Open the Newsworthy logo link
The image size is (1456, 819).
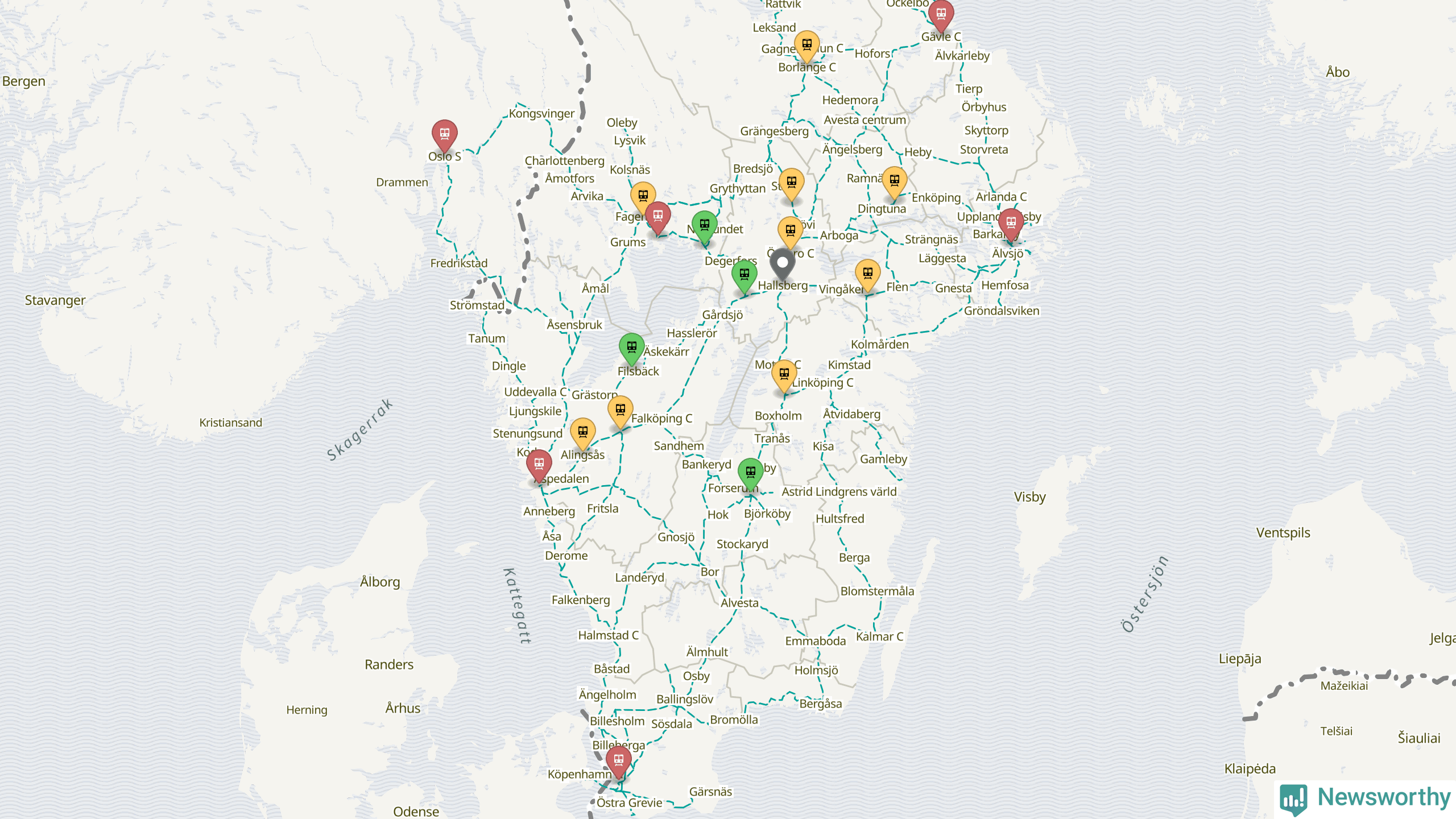coord(1365,798)
